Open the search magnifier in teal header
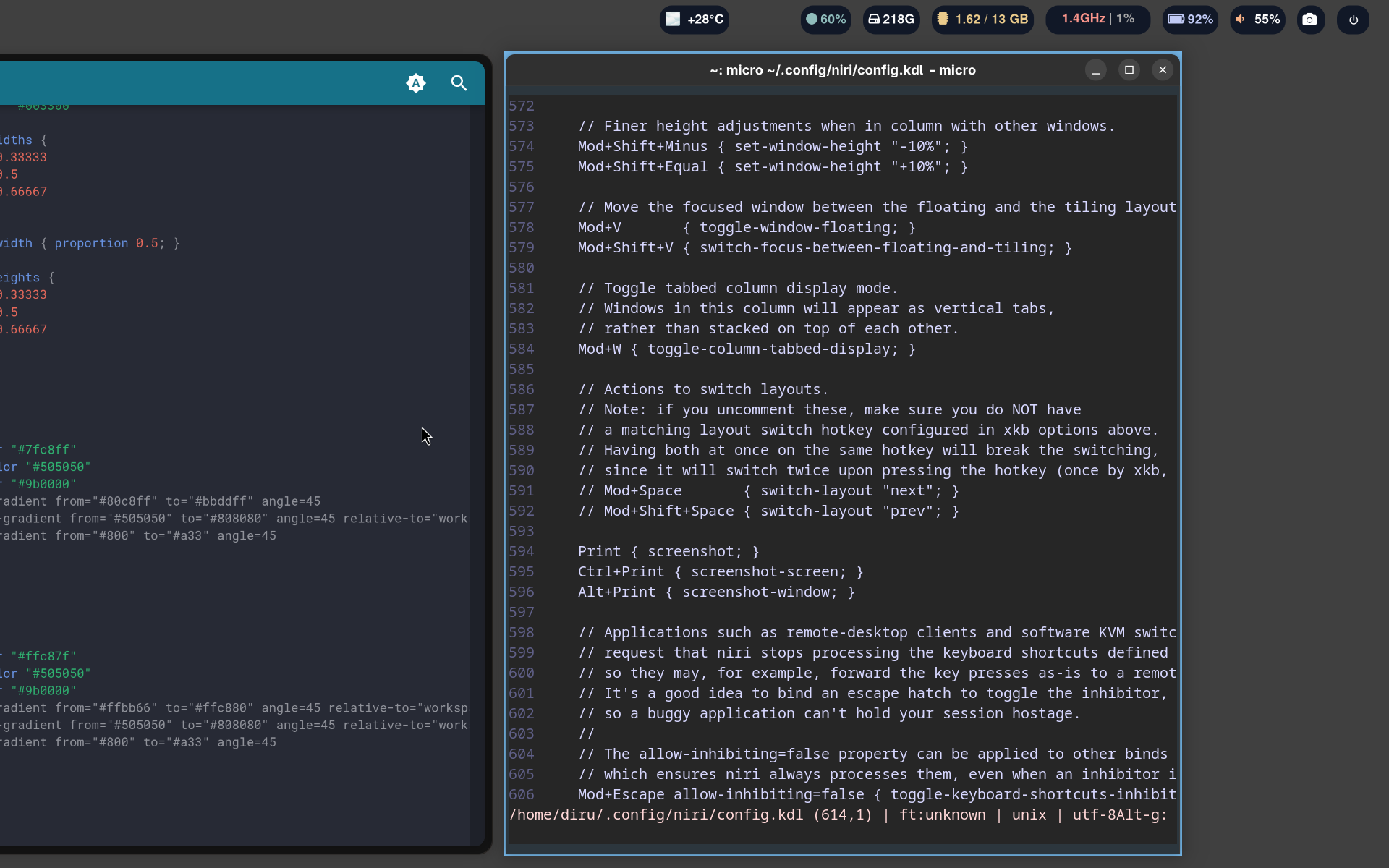Viewport: 1389px width, 868px height. pyautogui.click(x=459, y=83)
